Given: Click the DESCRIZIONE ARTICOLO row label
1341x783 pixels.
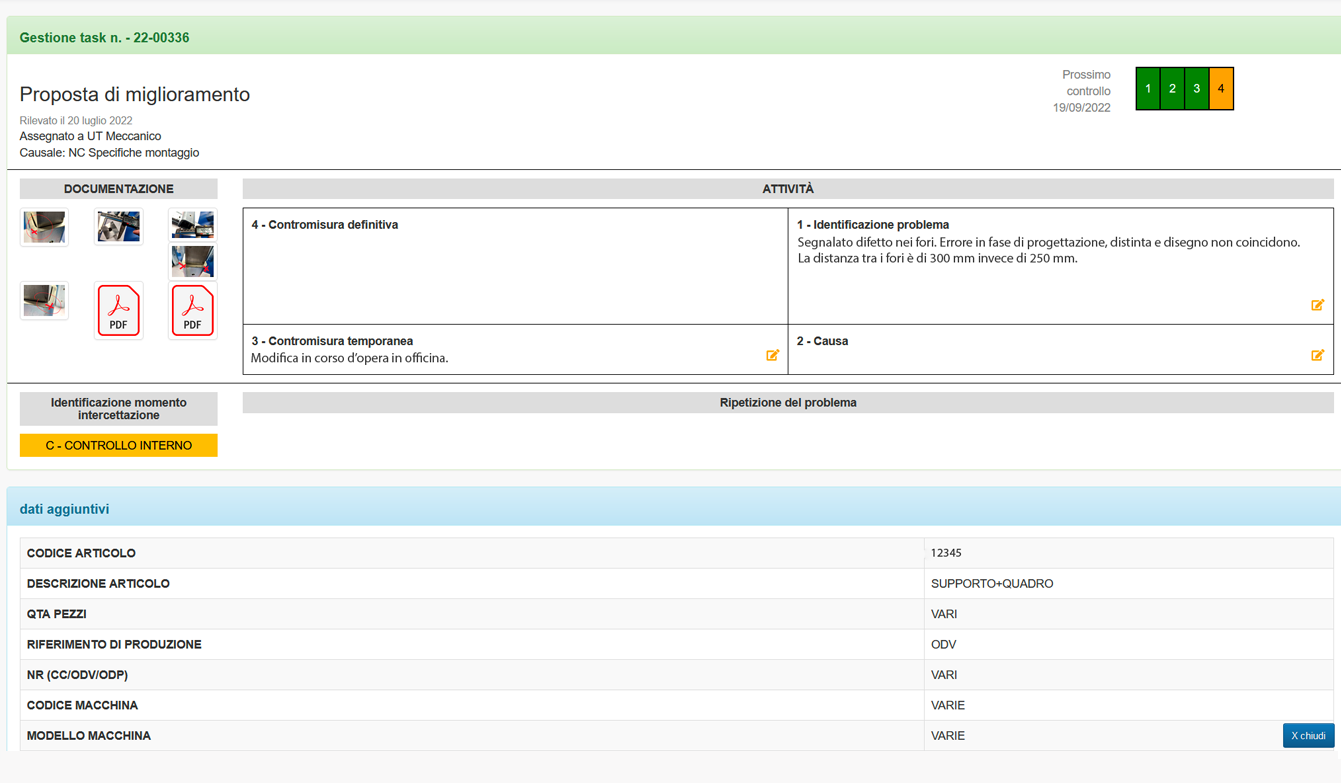Looking at the screenshot, I should [x=98, y=584].
